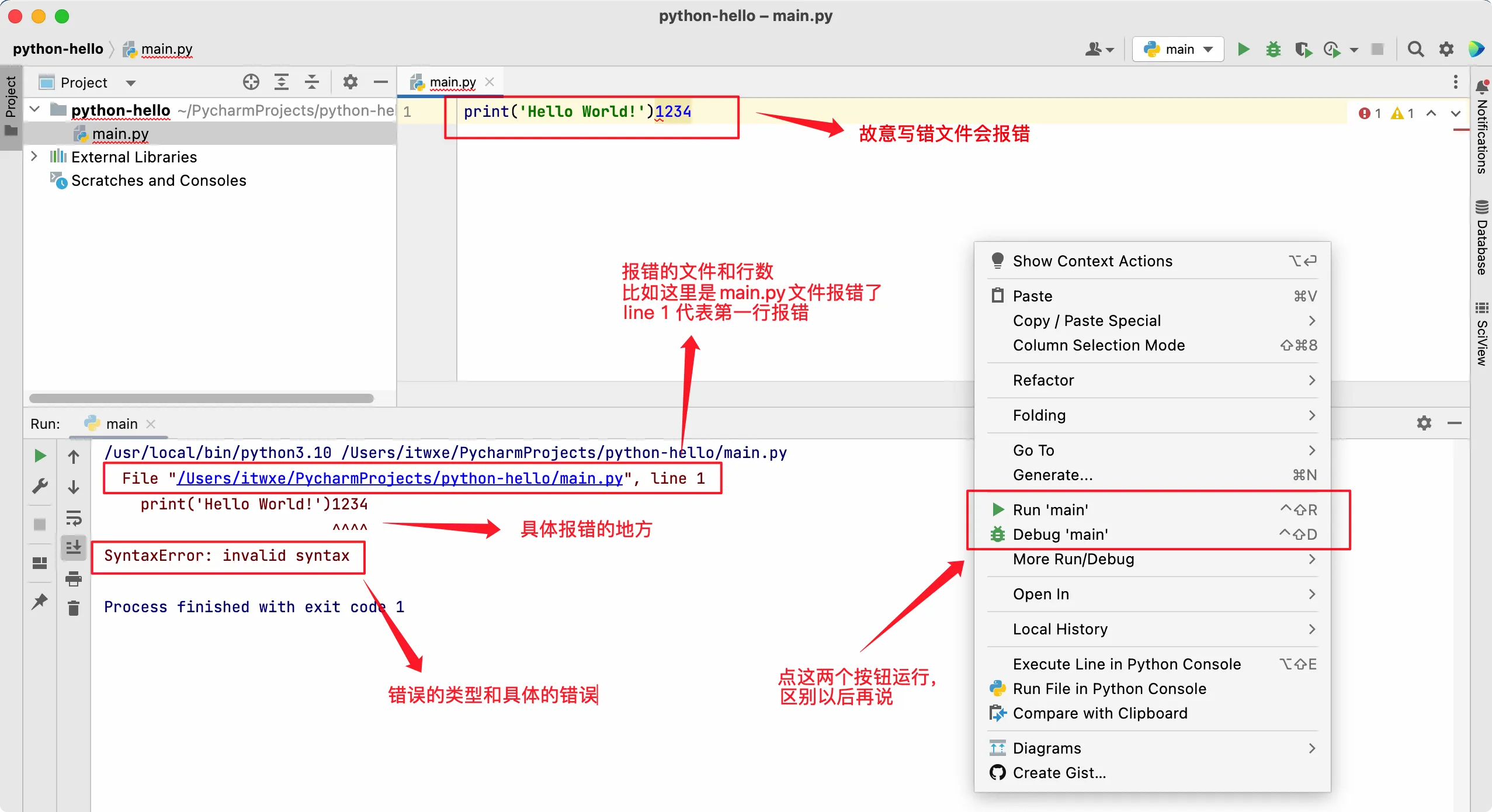1492x812 pixels.
Task: Toggle scroll to end in console
Action: 74,547
